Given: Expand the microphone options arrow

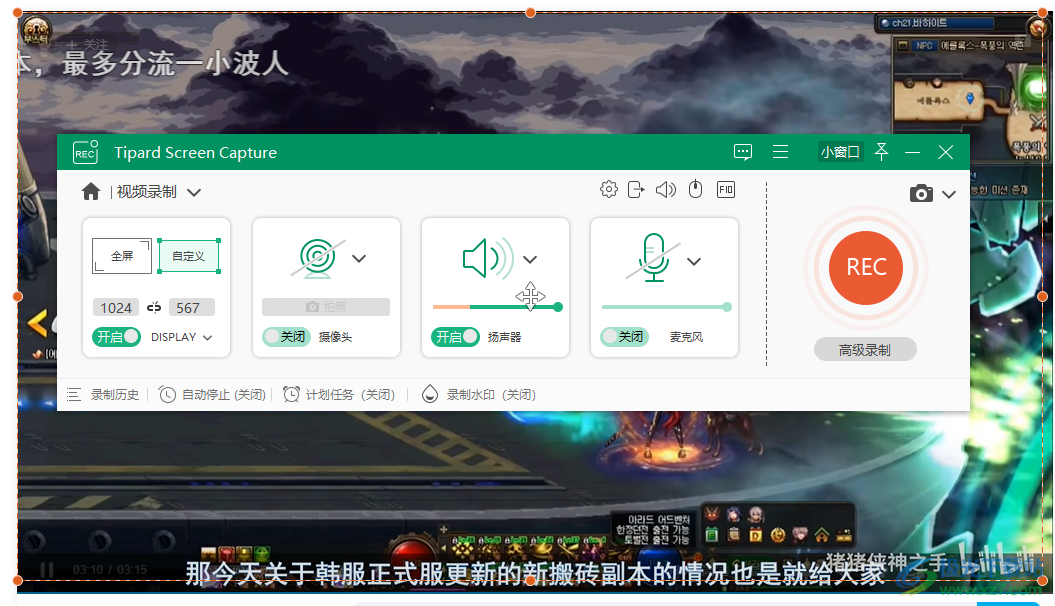Looking at the screenshot, I should [694, 262].
